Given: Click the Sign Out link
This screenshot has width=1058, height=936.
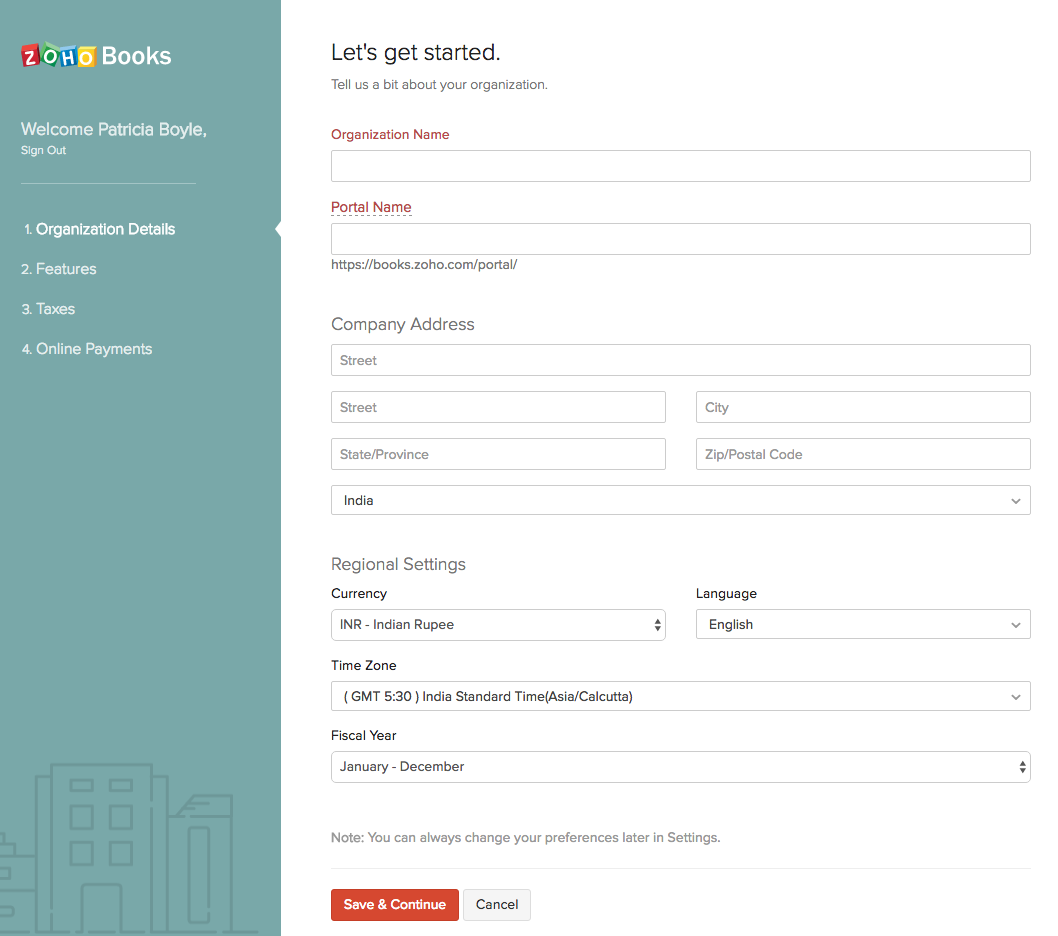Looking at the screenshot, I should pos(43,151).
